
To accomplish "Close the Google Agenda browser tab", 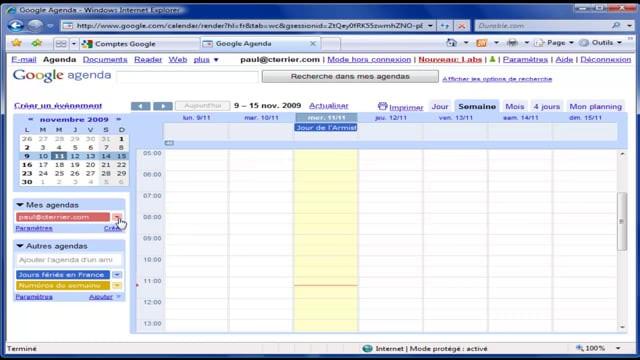I will 313,43.
